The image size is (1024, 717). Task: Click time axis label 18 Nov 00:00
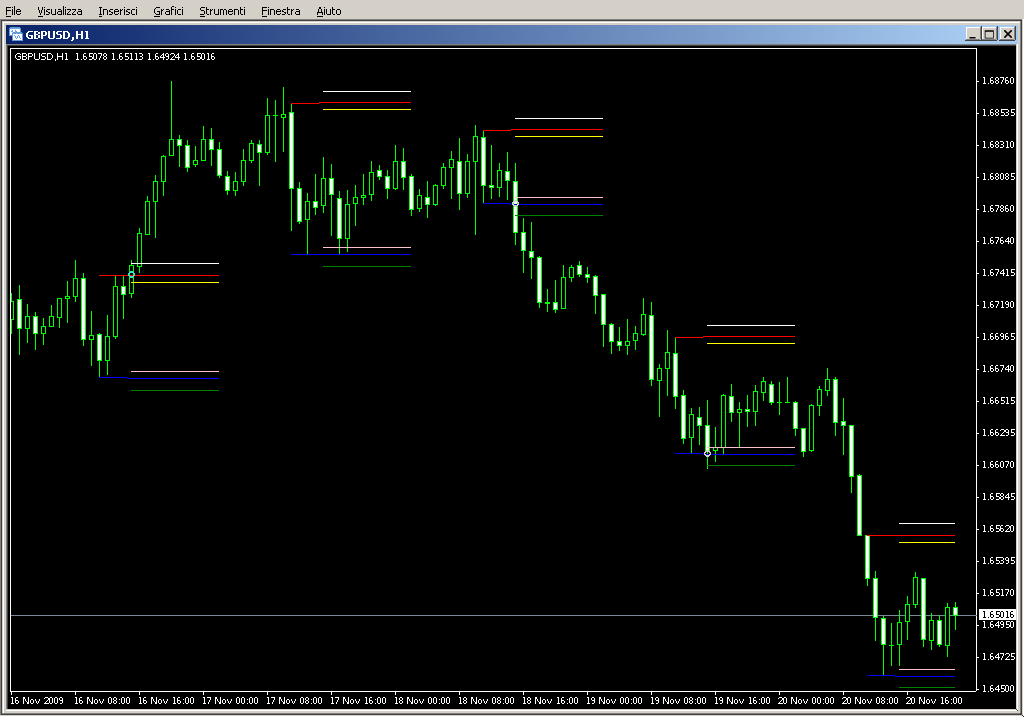pos(423,701)
